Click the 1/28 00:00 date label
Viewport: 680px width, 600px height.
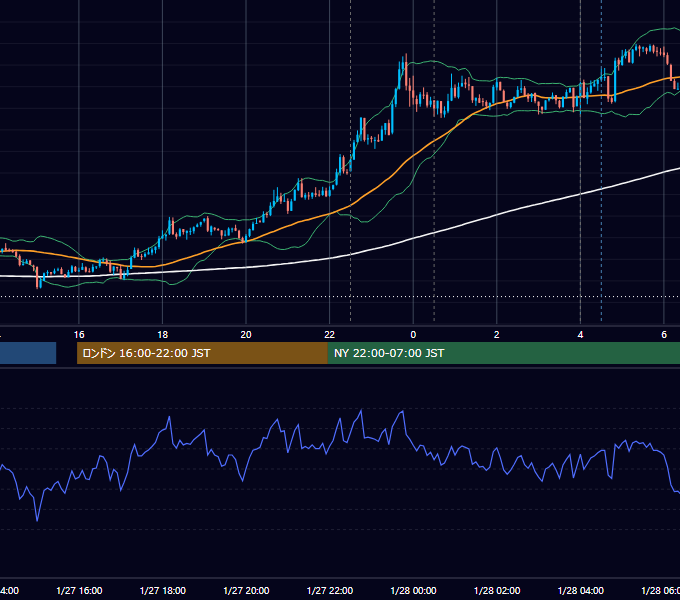413,590
